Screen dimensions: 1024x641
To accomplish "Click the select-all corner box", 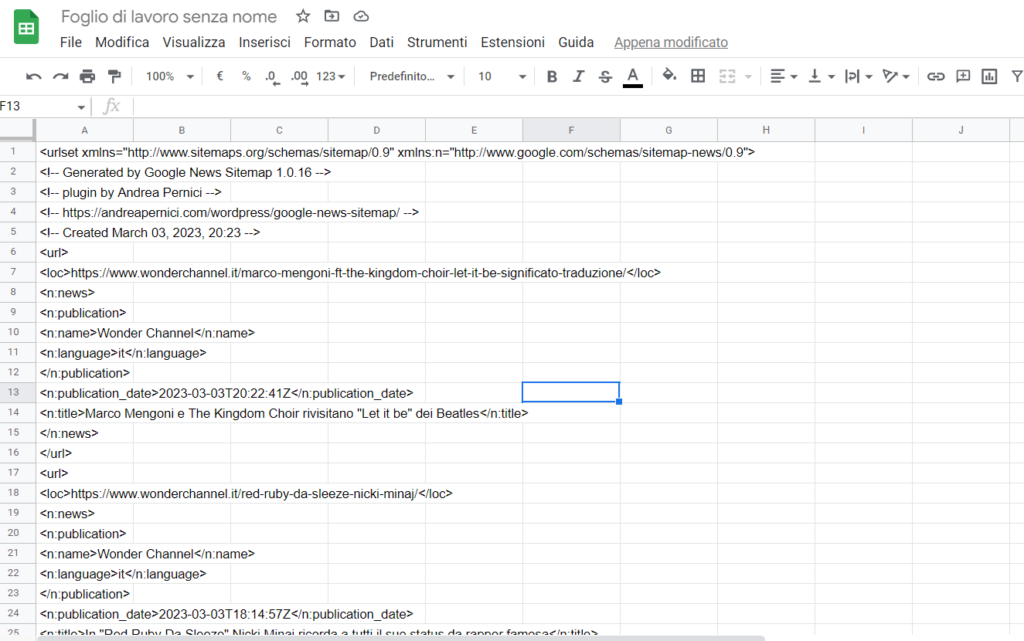I will [x=17, y=131].
